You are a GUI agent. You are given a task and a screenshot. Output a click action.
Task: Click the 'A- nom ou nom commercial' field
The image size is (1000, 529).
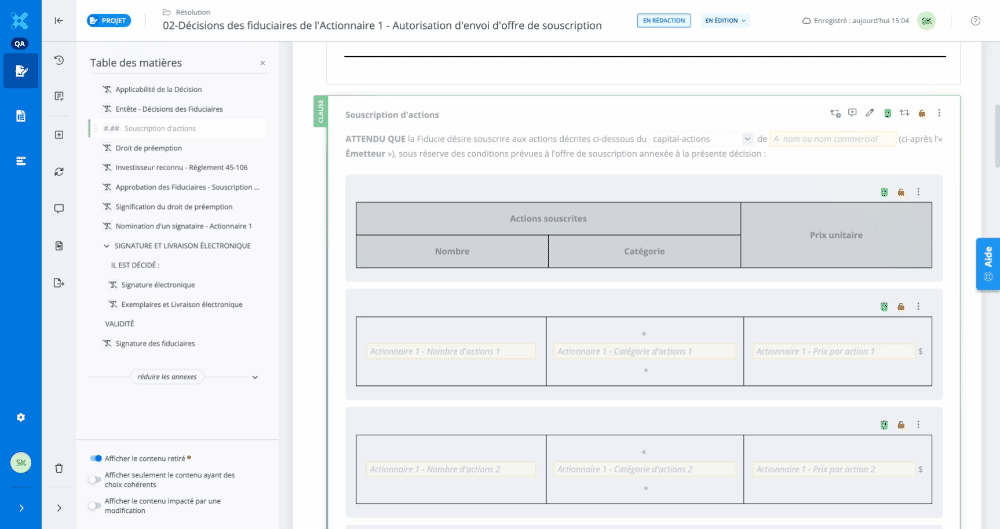(x=832, y=139)
